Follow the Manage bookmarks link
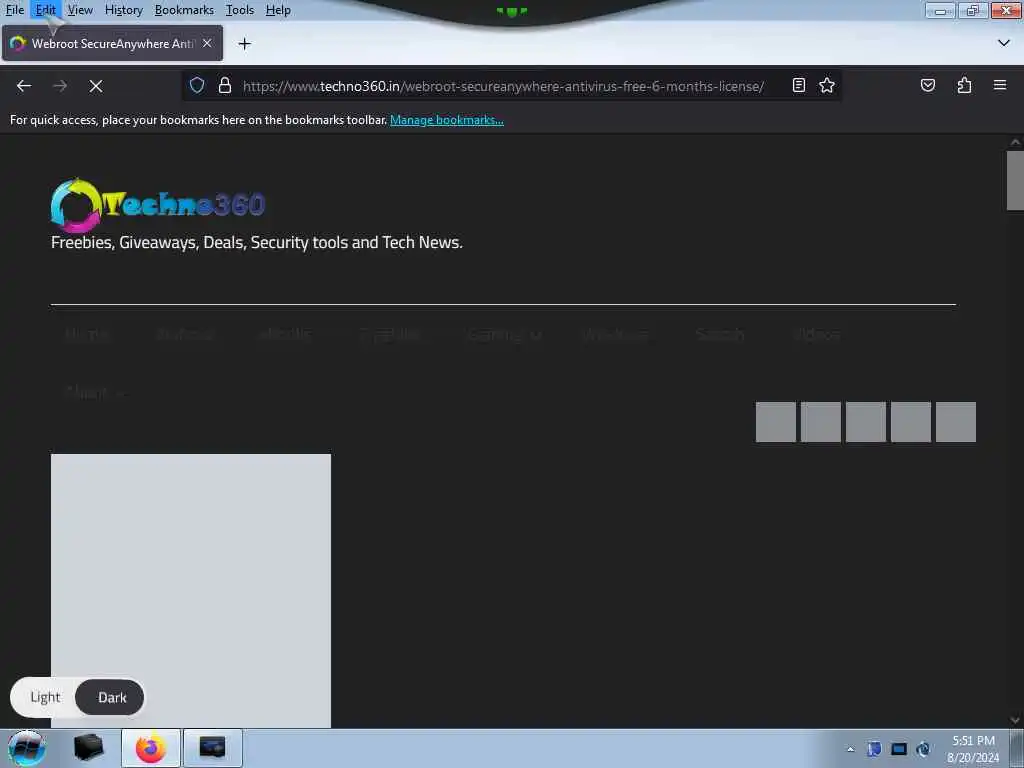 point(447,120)
